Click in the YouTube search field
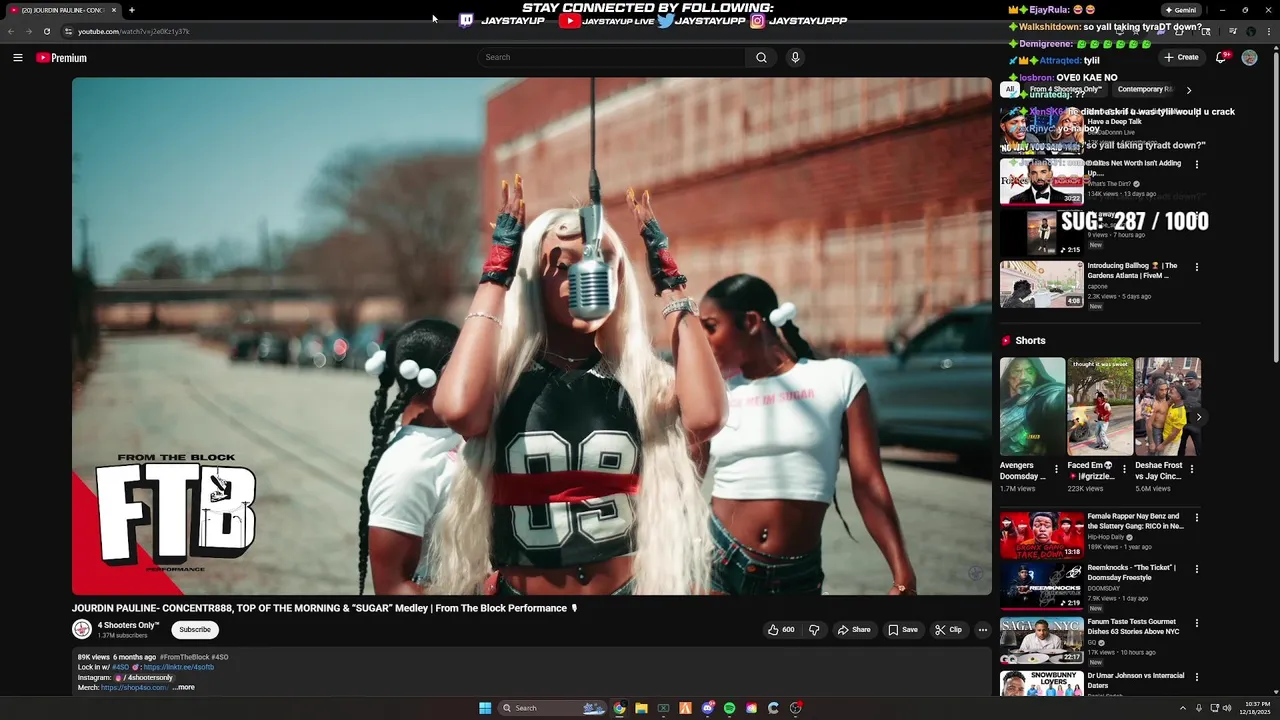This screenshot has height=720, width=1280. click(x=610, y=58)
